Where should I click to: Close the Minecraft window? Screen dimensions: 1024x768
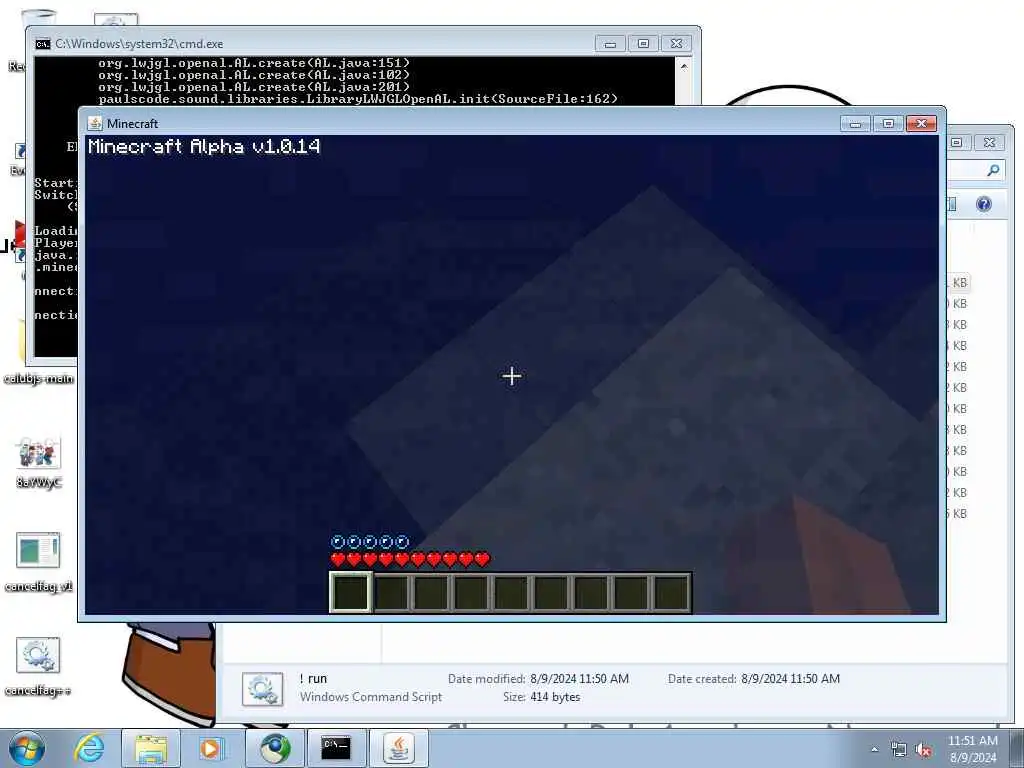[x=921, y=123]
